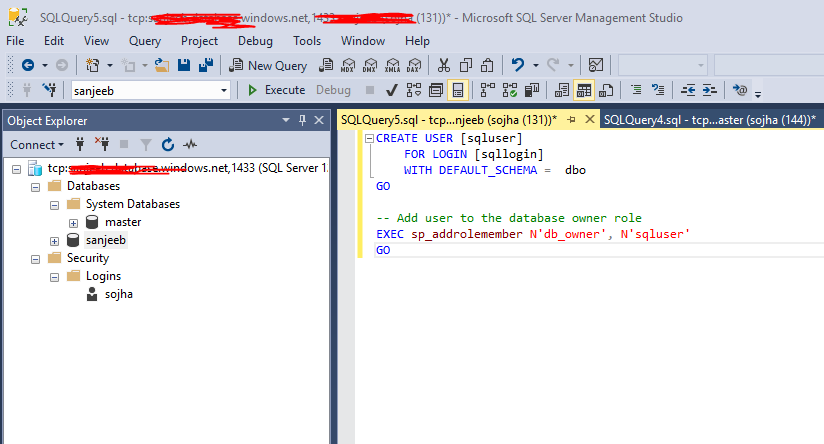Screen dimensions: 824x444
Task: Uncomment the selected lines icon
Action: tap(658, 90)
